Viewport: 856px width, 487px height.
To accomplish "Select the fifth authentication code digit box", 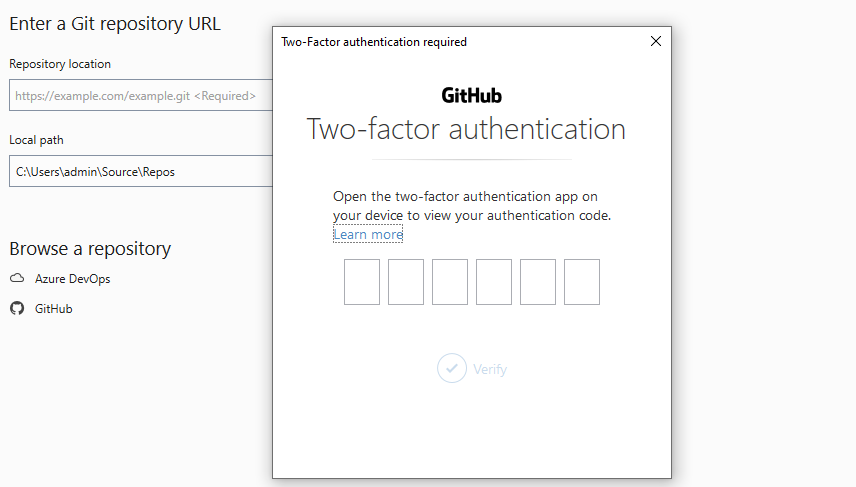I will (538, 282).
